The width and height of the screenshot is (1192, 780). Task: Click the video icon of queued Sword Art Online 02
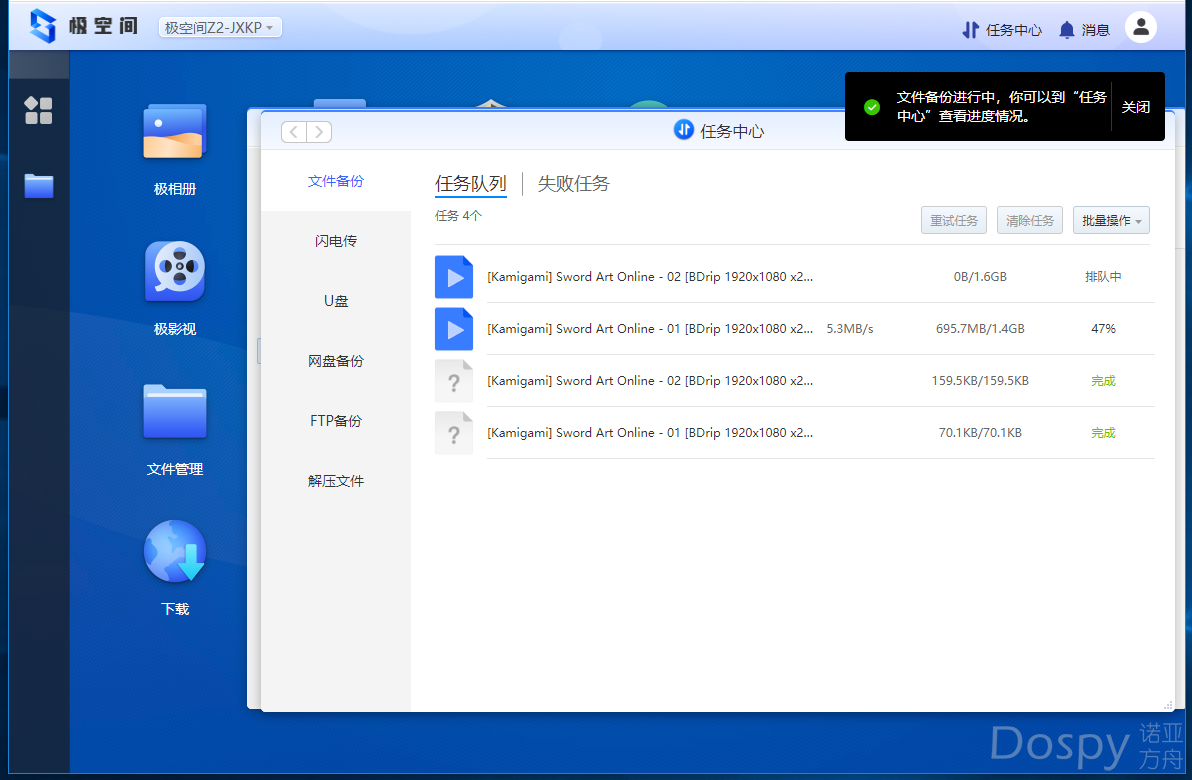[x=454, y=277]
